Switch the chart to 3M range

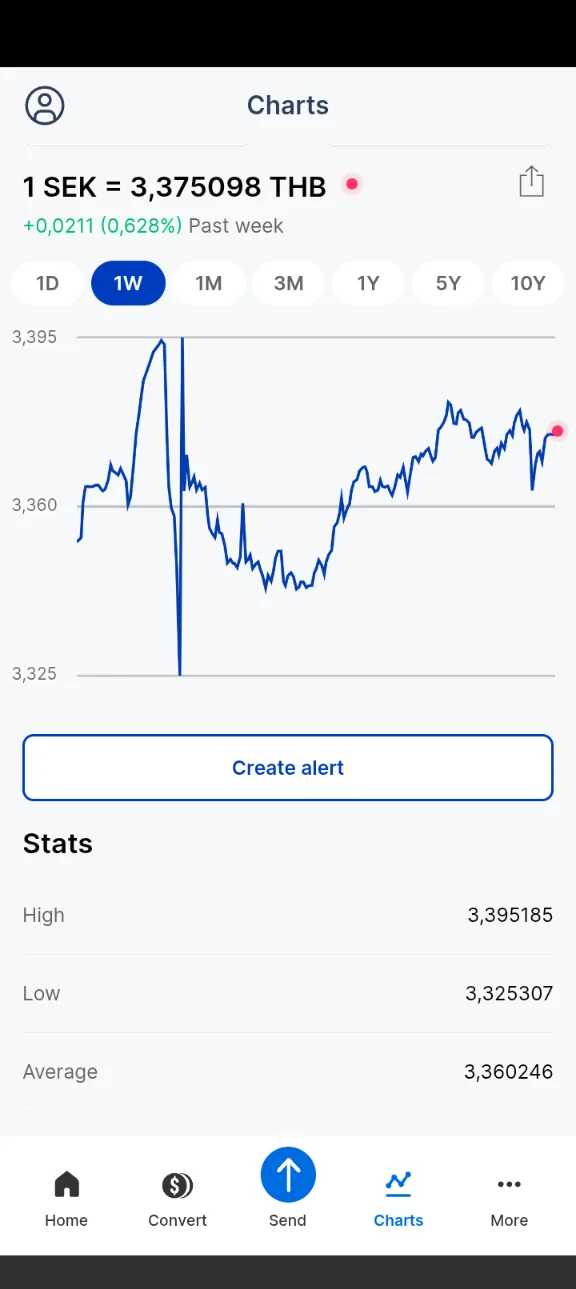click(x=288, y=283)
